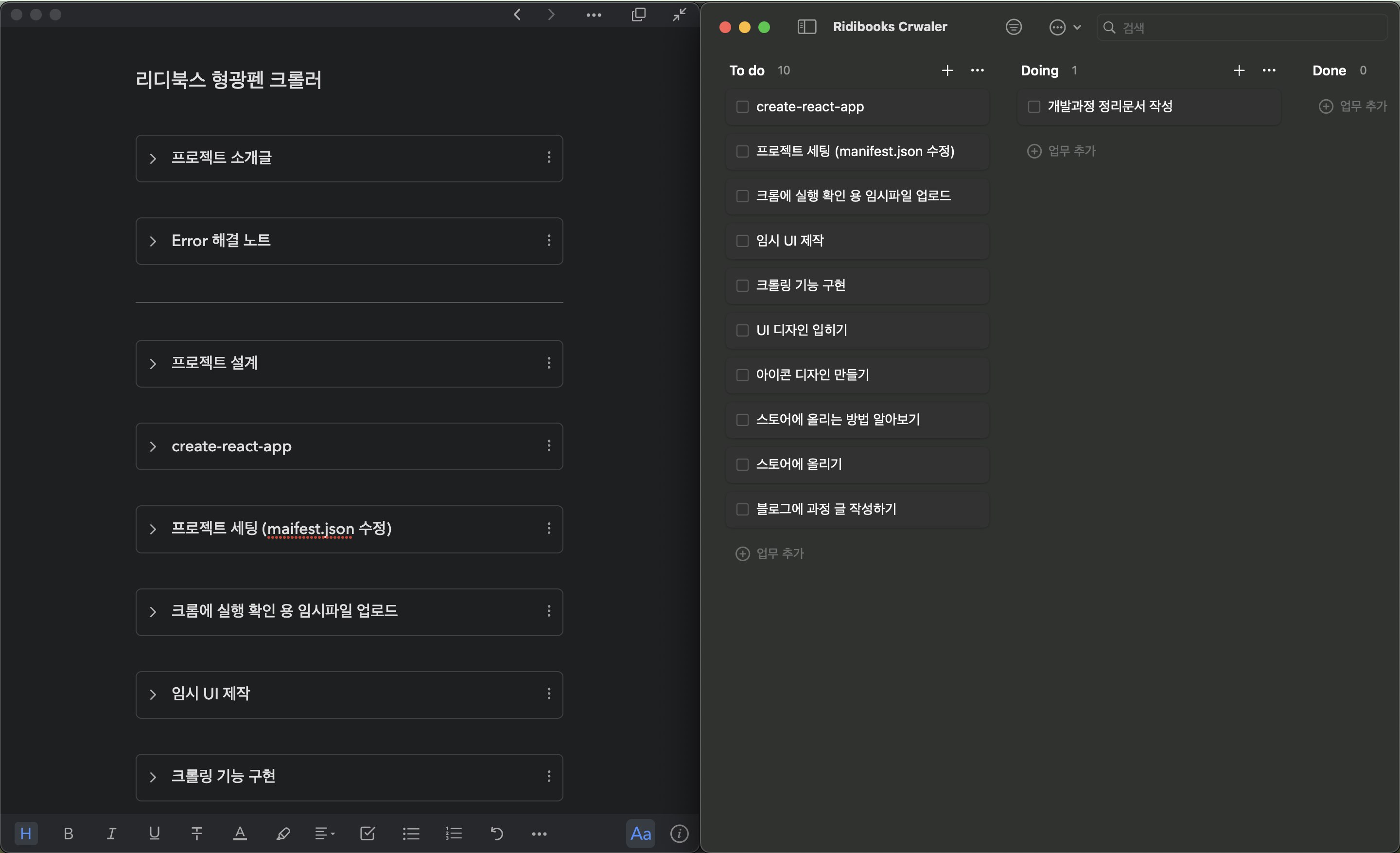This screenshot has width=1400, height=853.
Task: Click the undo arrow icon
Action: pyautogui.click(x=497, y=833)
